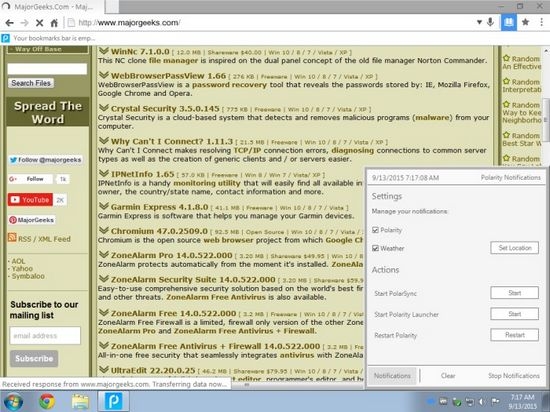Click the microphone voice search icon
This screenshot has height=412, width=550.
pos(490,22)
